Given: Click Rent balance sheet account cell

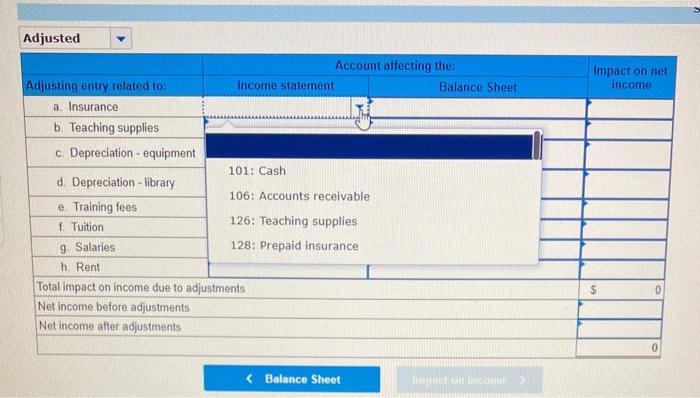Looking at the screenshot, I should [x=474, y=272].
